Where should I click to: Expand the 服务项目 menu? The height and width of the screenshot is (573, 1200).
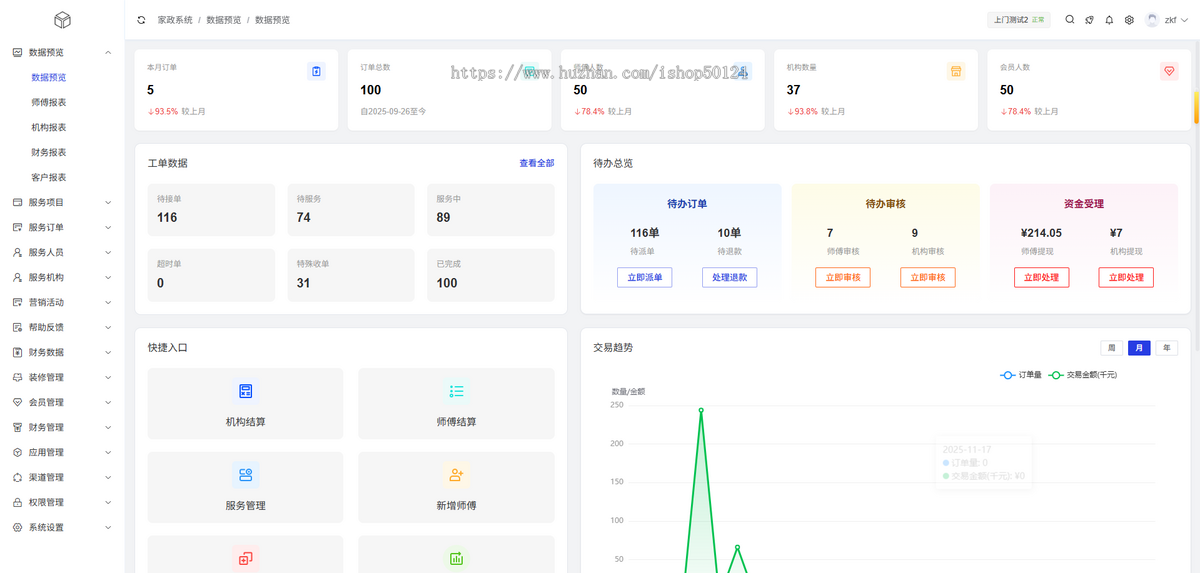pyautogui.click(x=62, y=202)
